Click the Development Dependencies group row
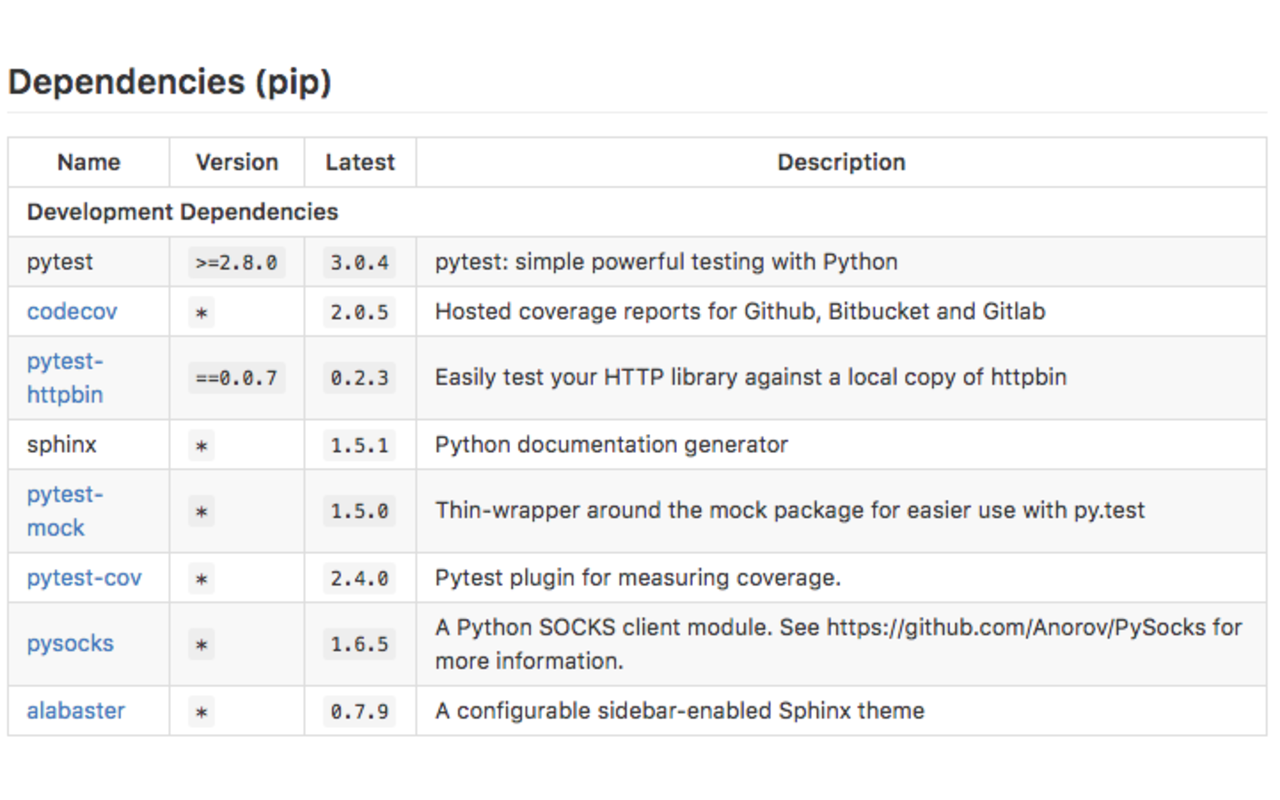 637,212
